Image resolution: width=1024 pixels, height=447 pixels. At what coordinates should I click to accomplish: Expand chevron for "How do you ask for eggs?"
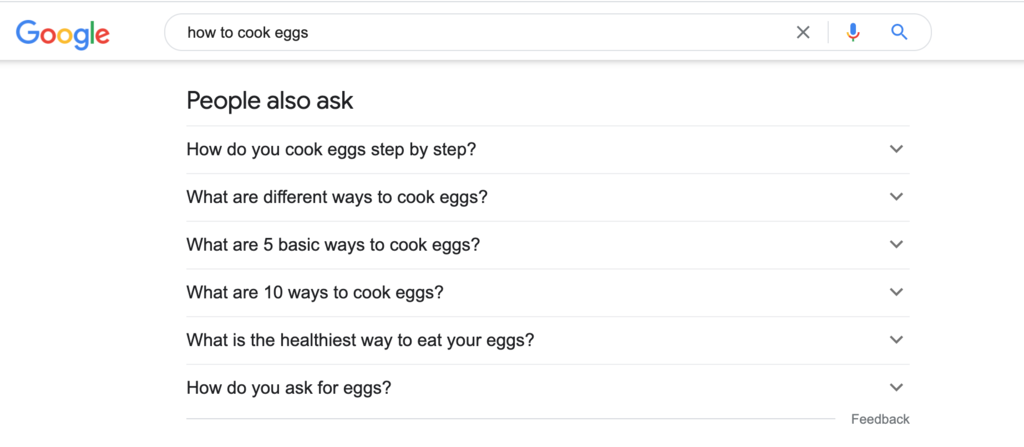point(896,388)
